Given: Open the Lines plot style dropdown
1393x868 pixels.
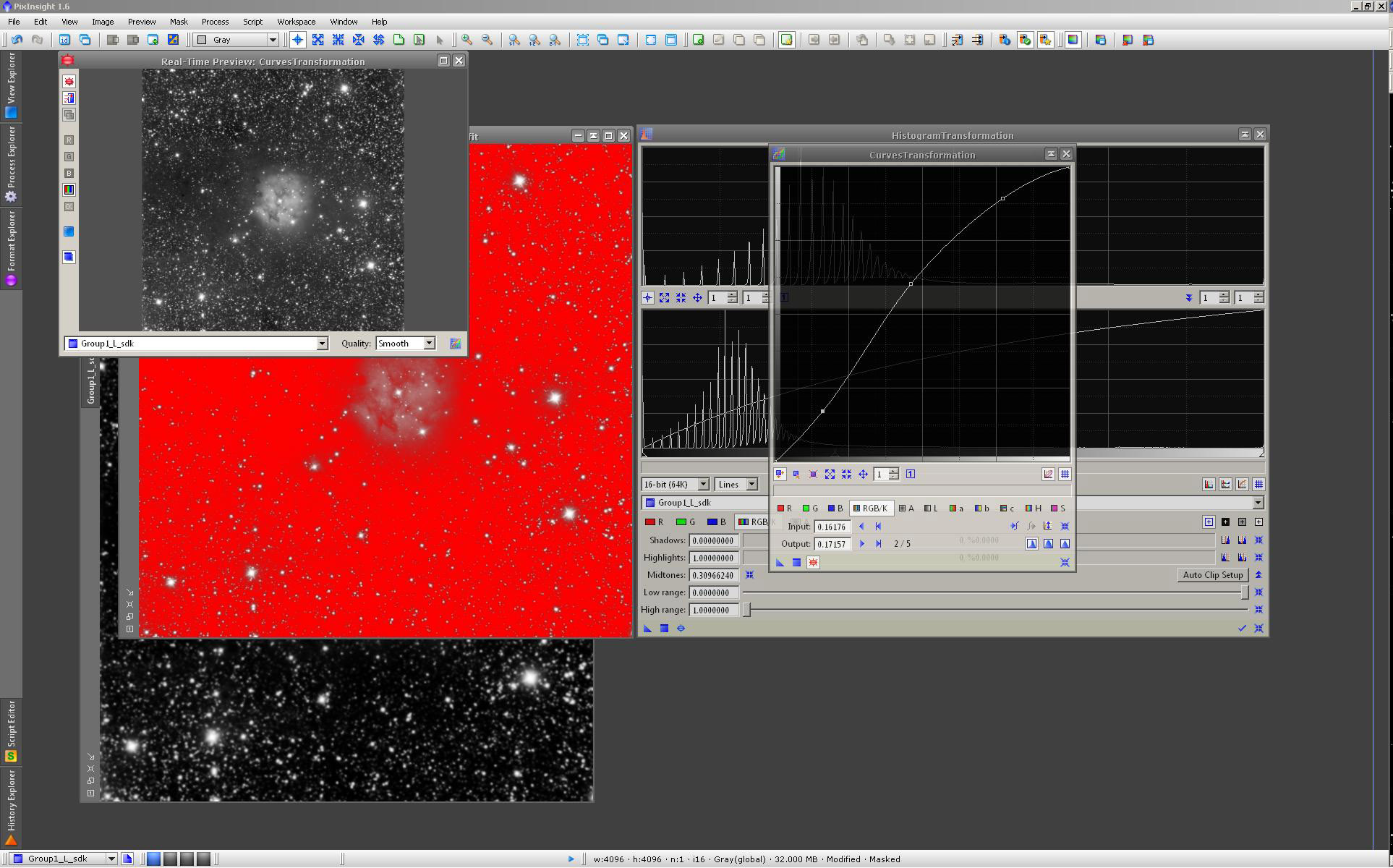Looking at the screenshot, I should click(x=736, y=485).
